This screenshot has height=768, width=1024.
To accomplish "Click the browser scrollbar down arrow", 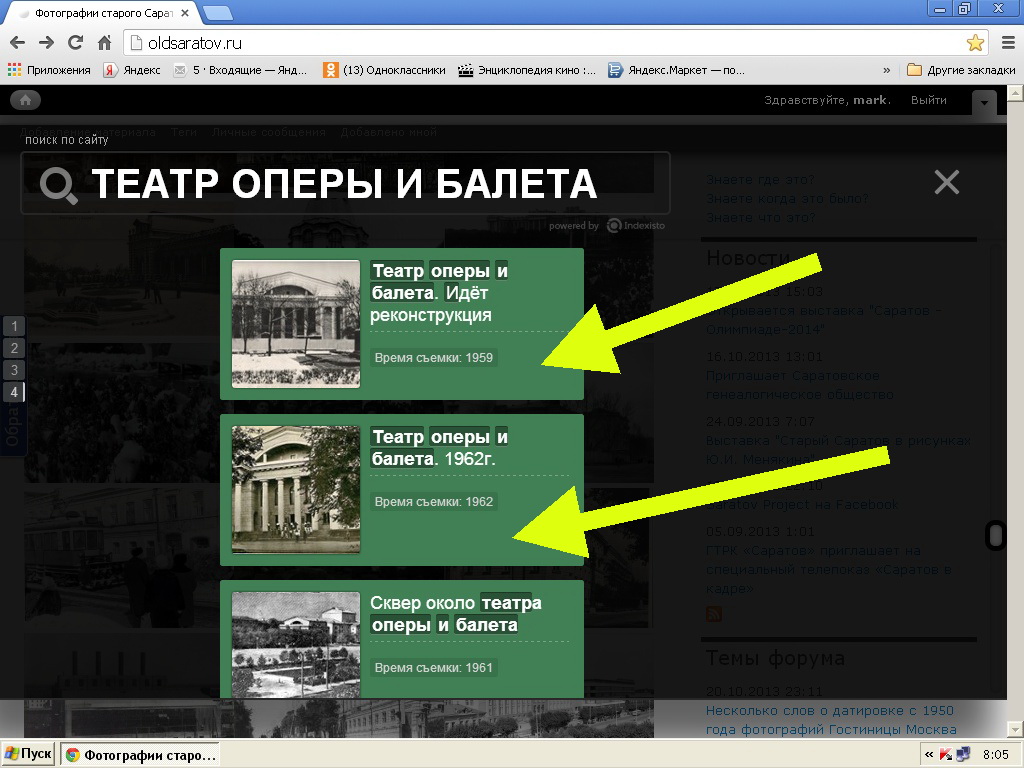I will (x=1015, y=729).
